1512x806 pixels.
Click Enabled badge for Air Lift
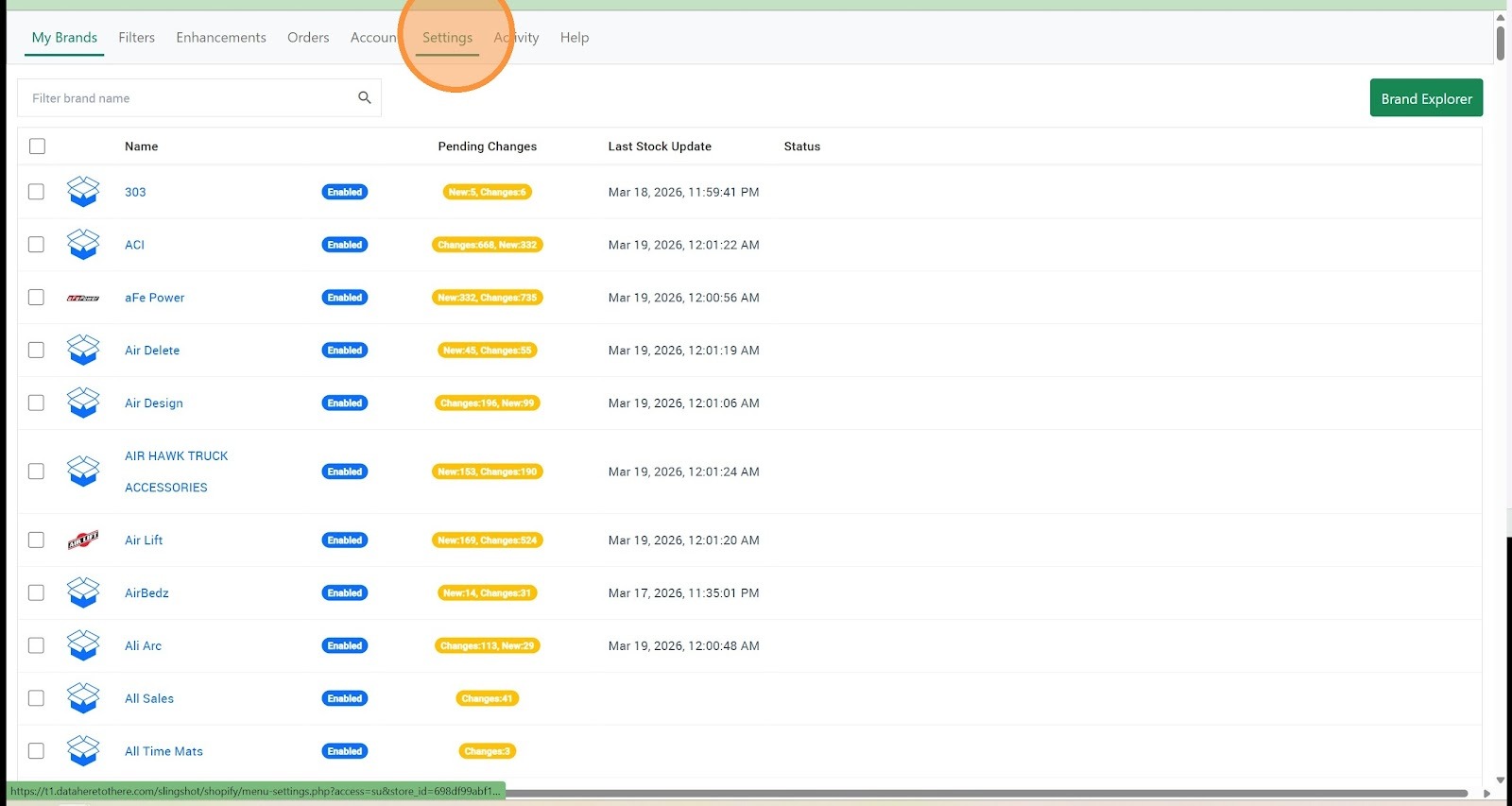[x=345, y=540]
